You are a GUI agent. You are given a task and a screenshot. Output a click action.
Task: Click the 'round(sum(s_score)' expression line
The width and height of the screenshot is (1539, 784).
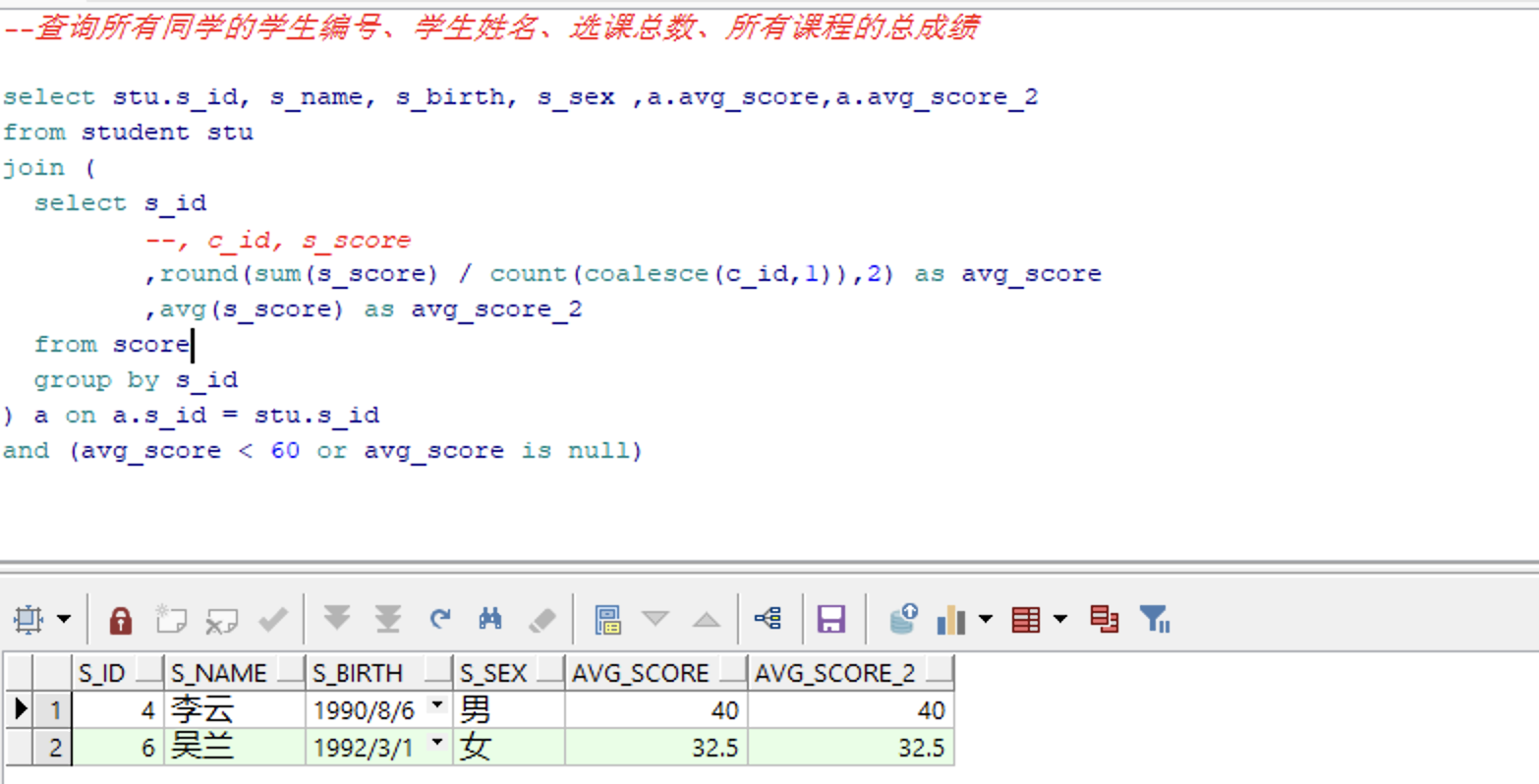click(622, 273)
